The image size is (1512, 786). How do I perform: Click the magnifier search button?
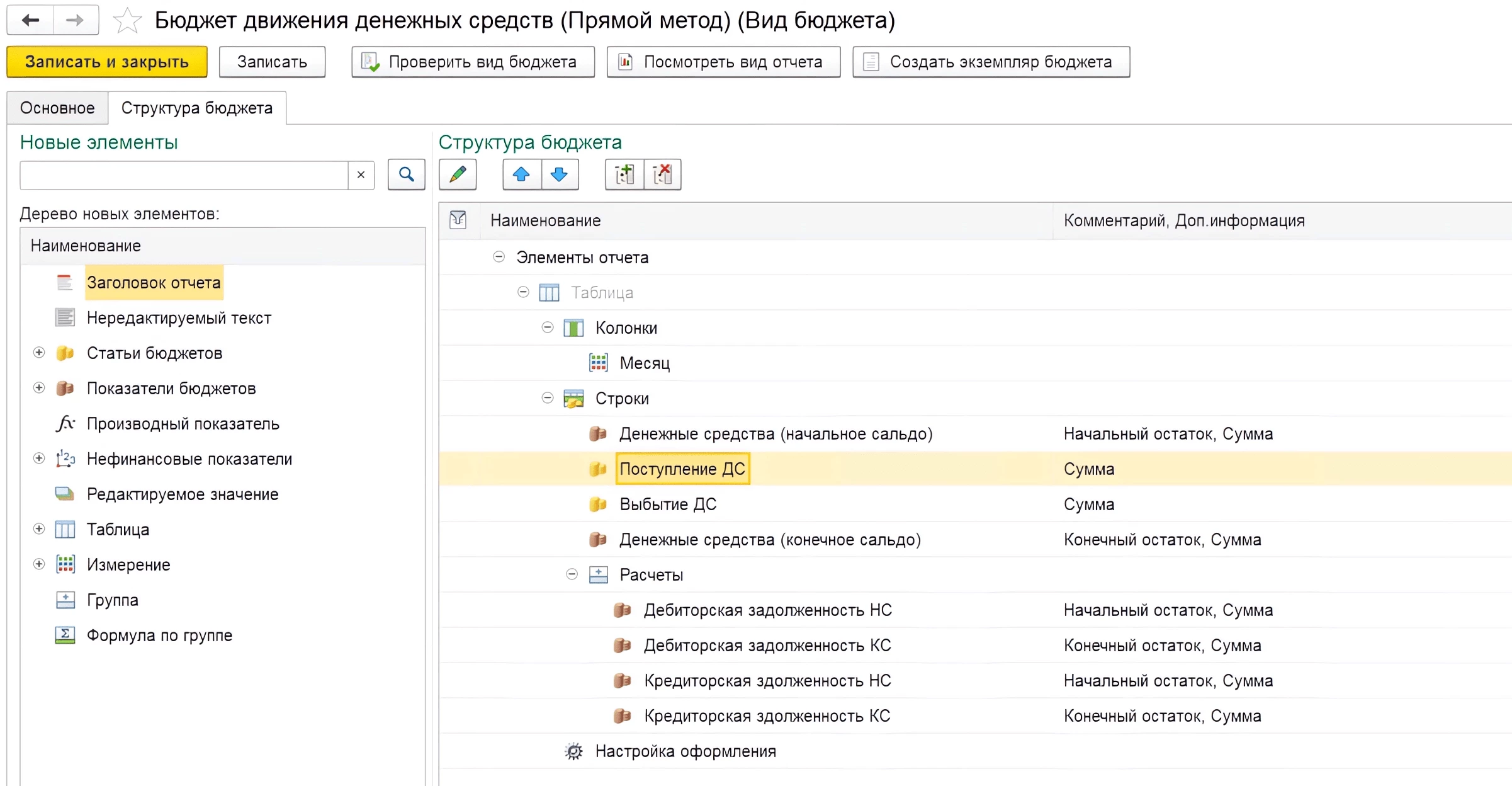406,174
